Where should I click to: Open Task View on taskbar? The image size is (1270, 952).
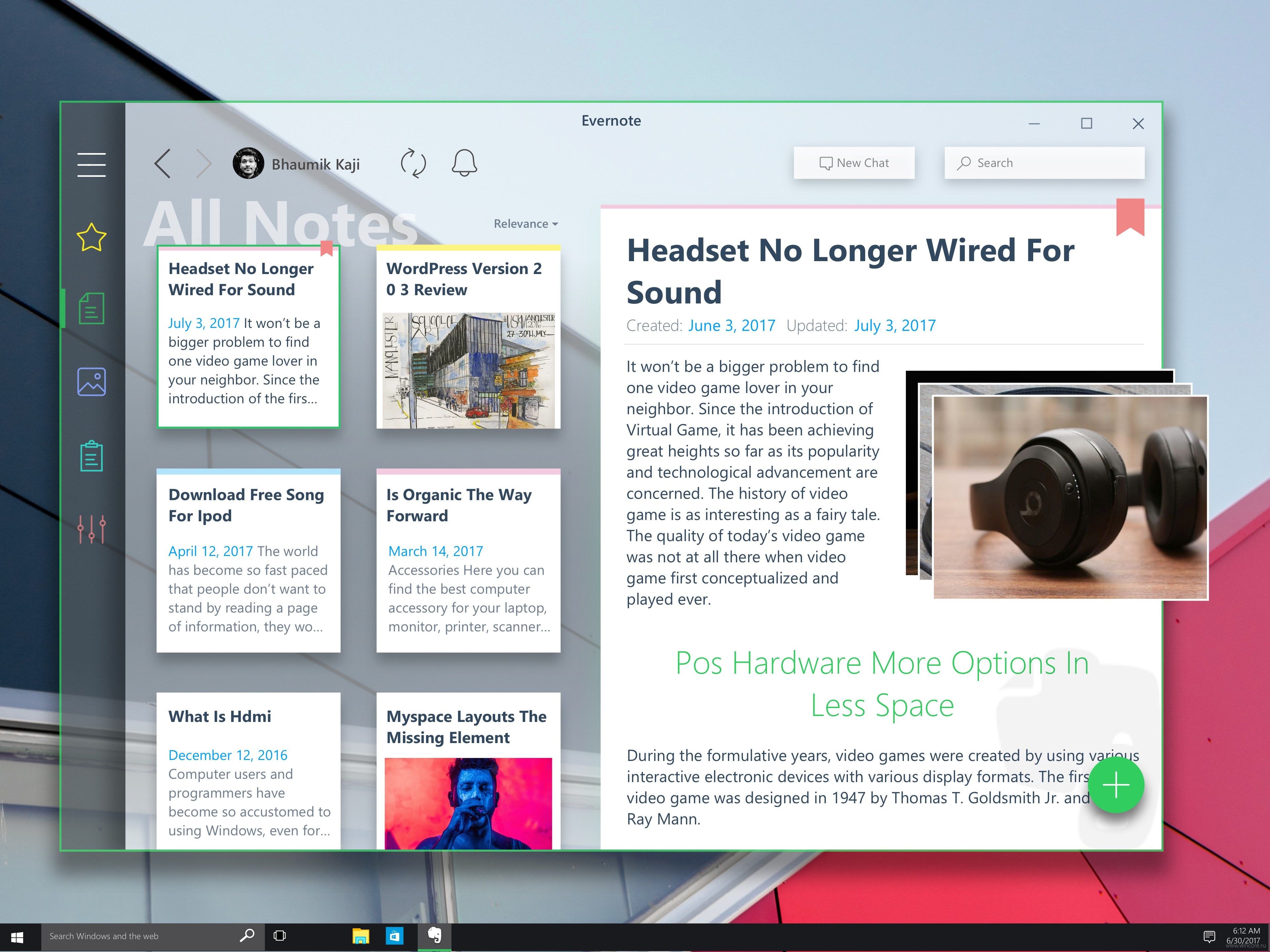coord(280,936)
